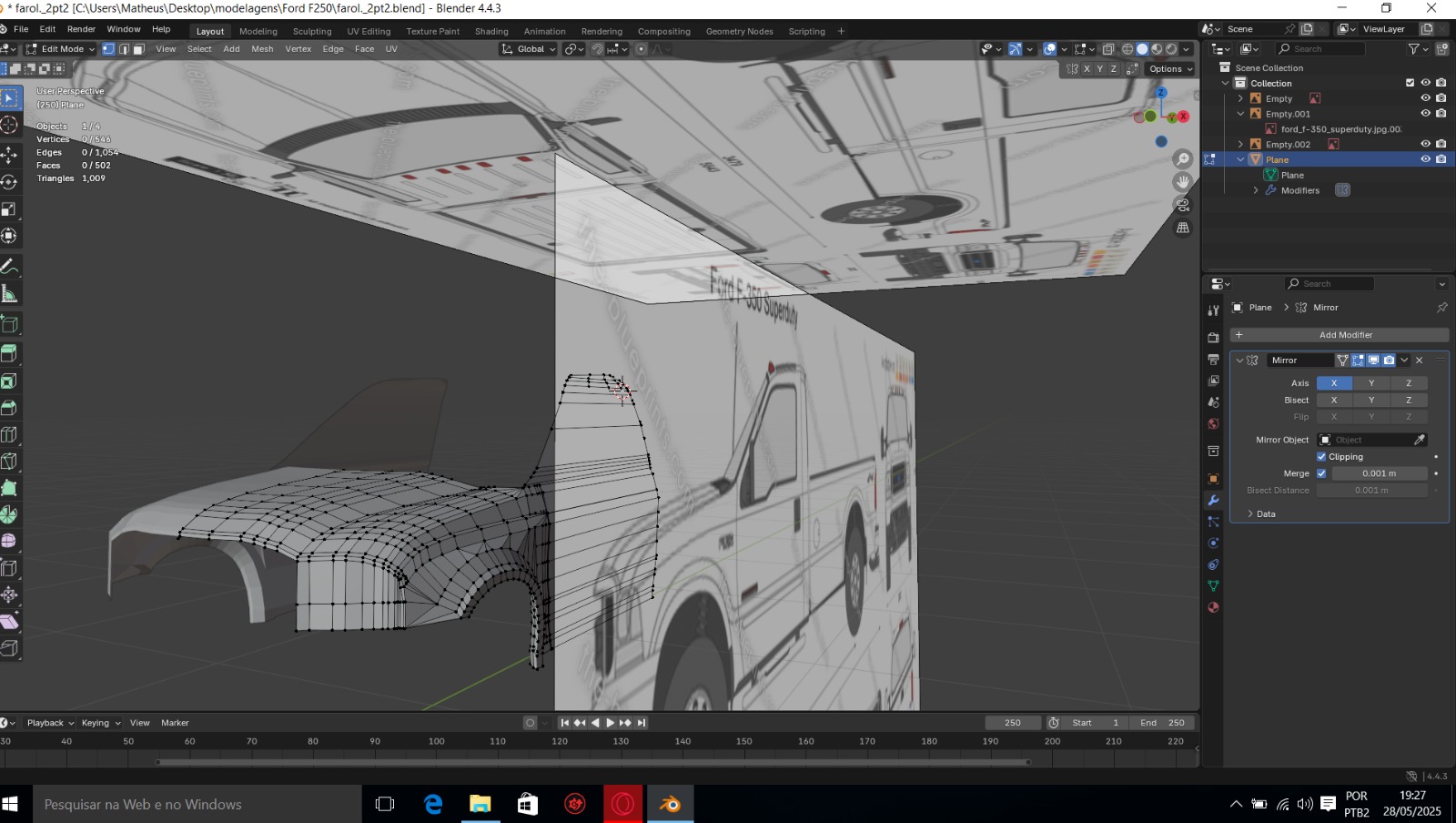
Task: Select the Knife tool
Action: [9, 462]
